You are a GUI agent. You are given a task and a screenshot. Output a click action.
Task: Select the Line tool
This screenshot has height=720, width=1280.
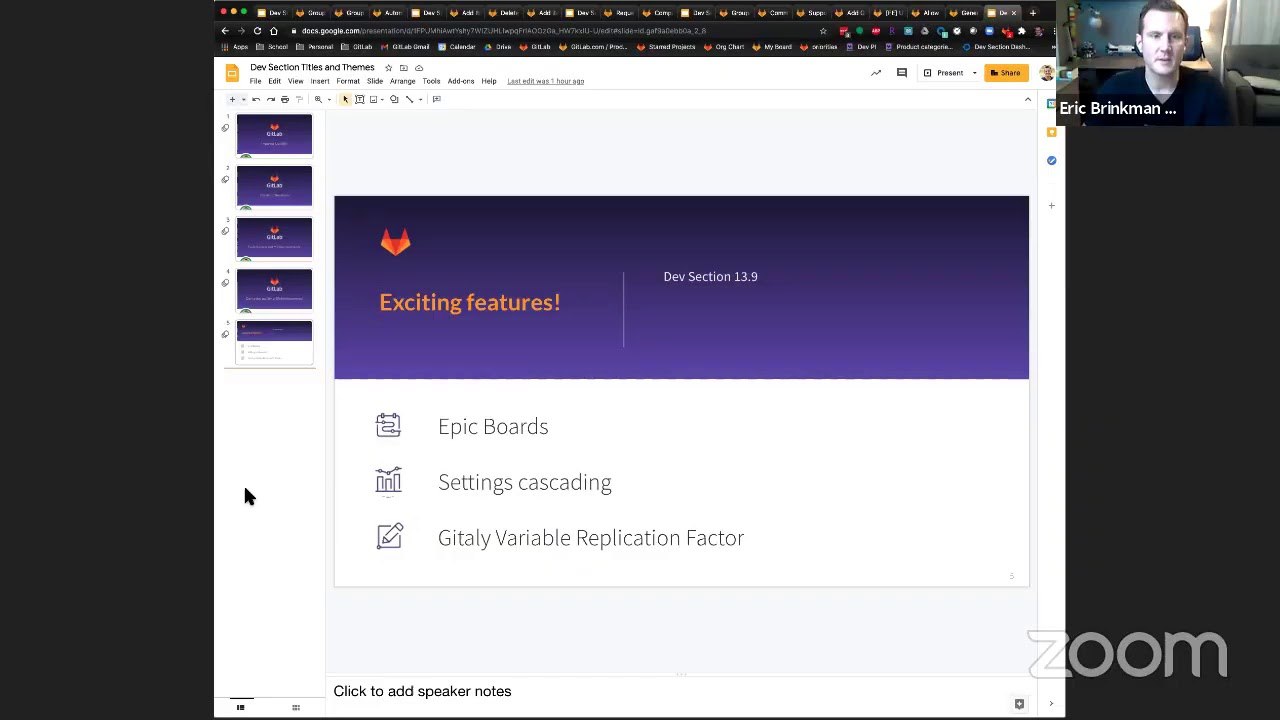tap(409, 99)
